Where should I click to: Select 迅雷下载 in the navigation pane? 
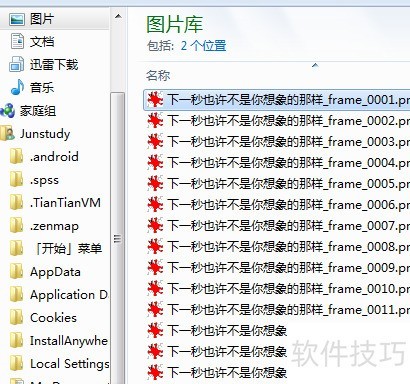54,65
